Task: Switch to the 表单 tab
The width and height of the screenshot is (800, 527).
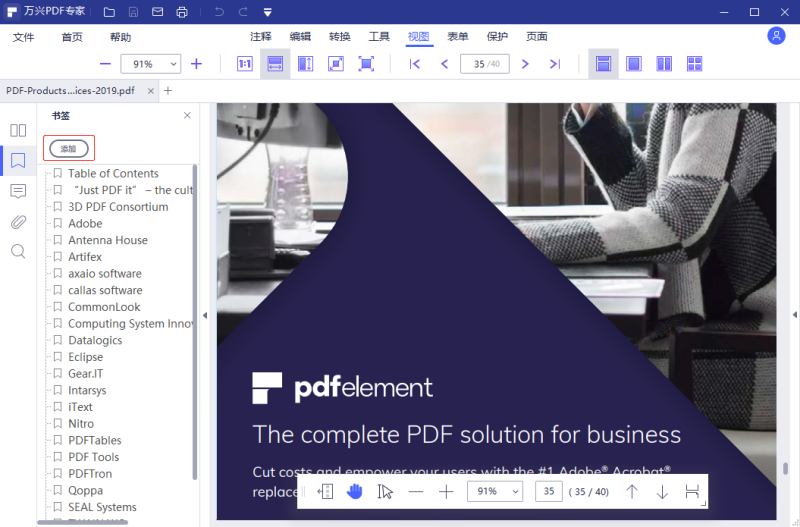Action: pyautogui.click(x=458, y=36)
